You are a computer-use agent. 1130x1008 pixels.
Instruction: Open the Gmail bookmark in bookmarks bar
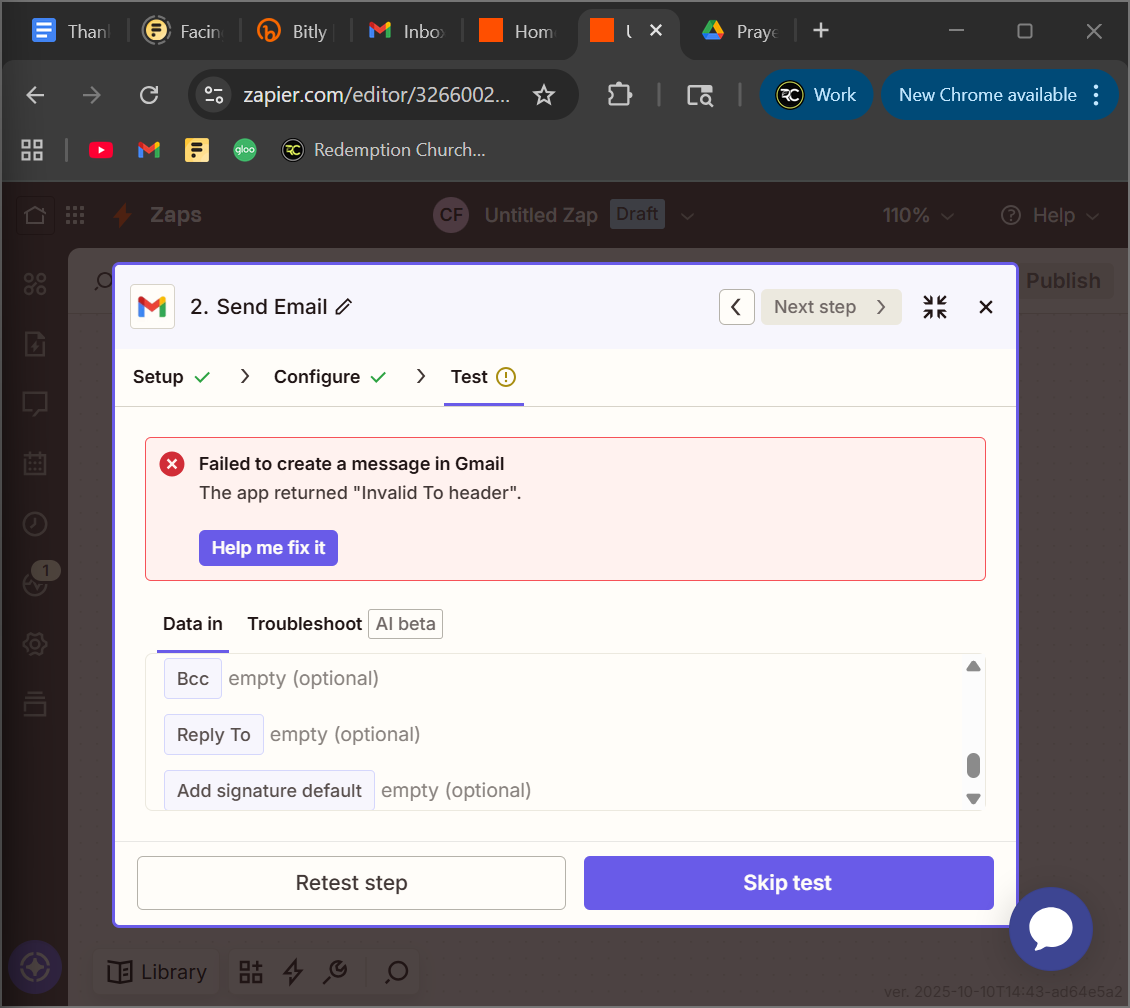coord(149,150)
